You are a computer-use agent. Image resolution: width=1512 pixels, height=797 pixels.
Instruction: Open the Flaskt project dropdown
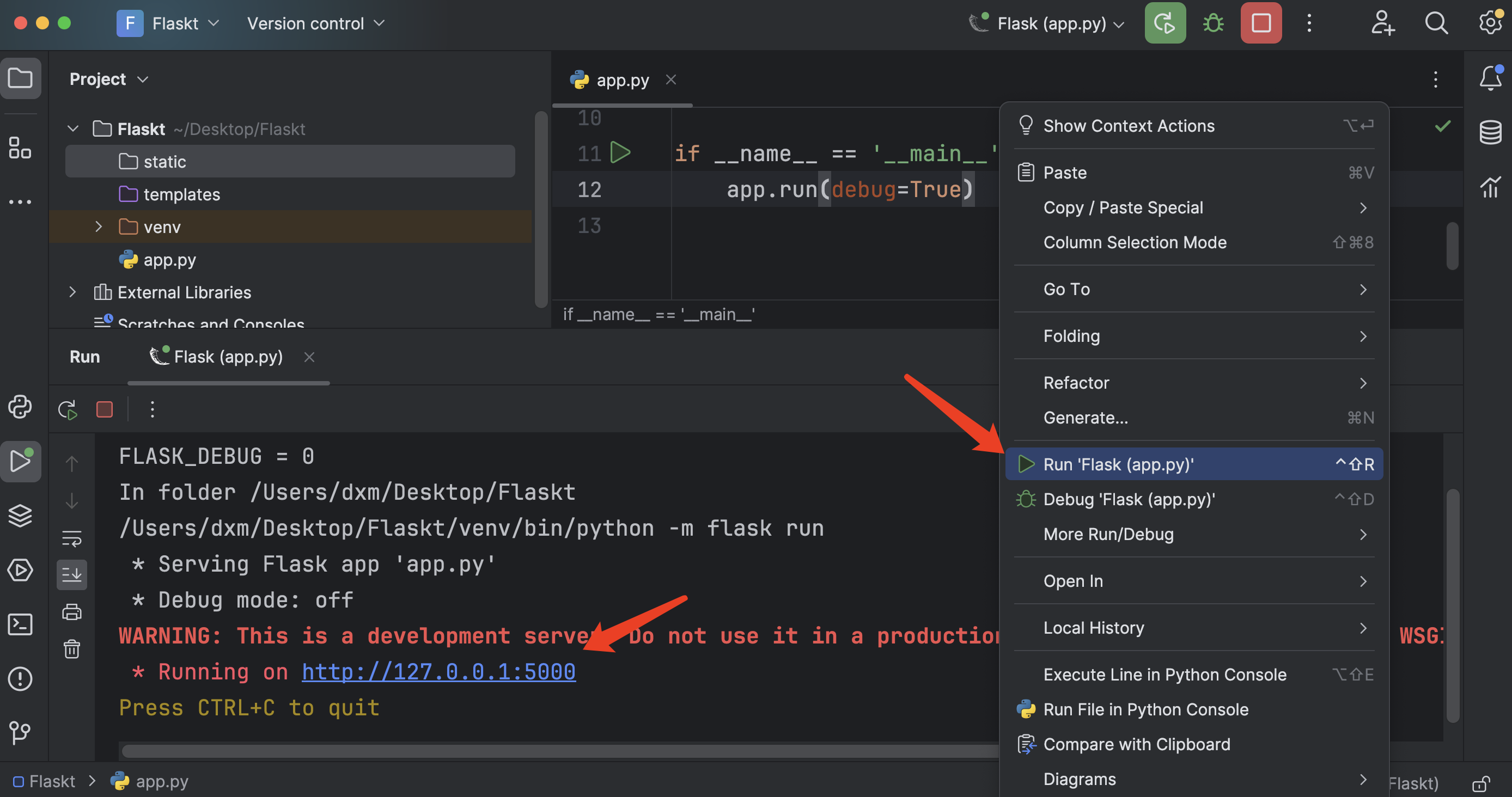pos(168,23)
